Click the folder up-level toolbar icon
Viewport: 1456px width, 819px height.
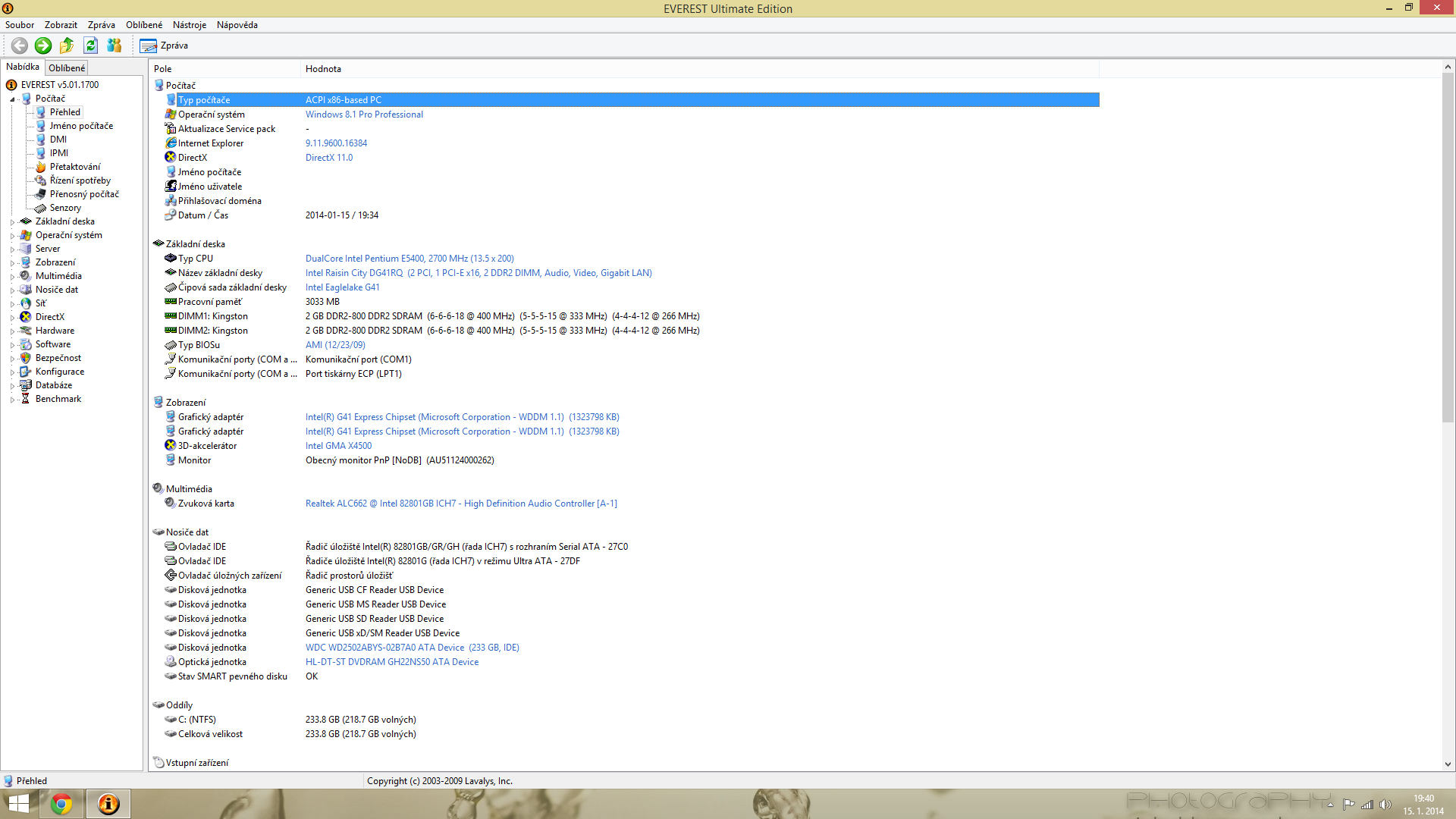(67, 45)
